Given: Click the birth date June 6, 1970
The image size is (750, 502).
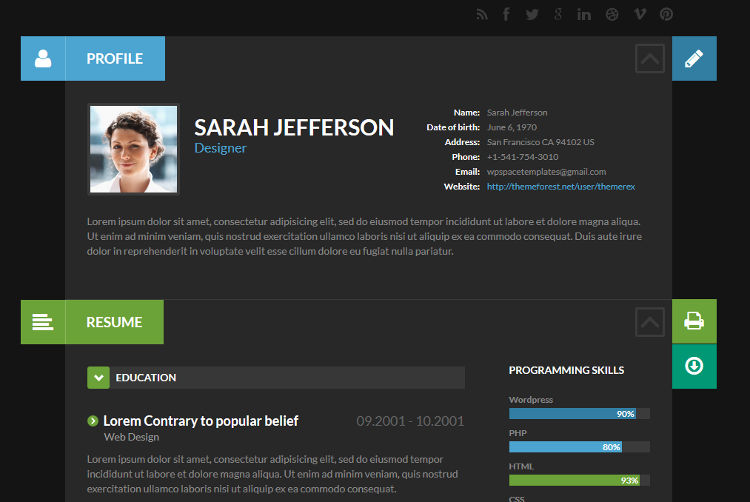Looking at the screenshot, I should point(512,127).
